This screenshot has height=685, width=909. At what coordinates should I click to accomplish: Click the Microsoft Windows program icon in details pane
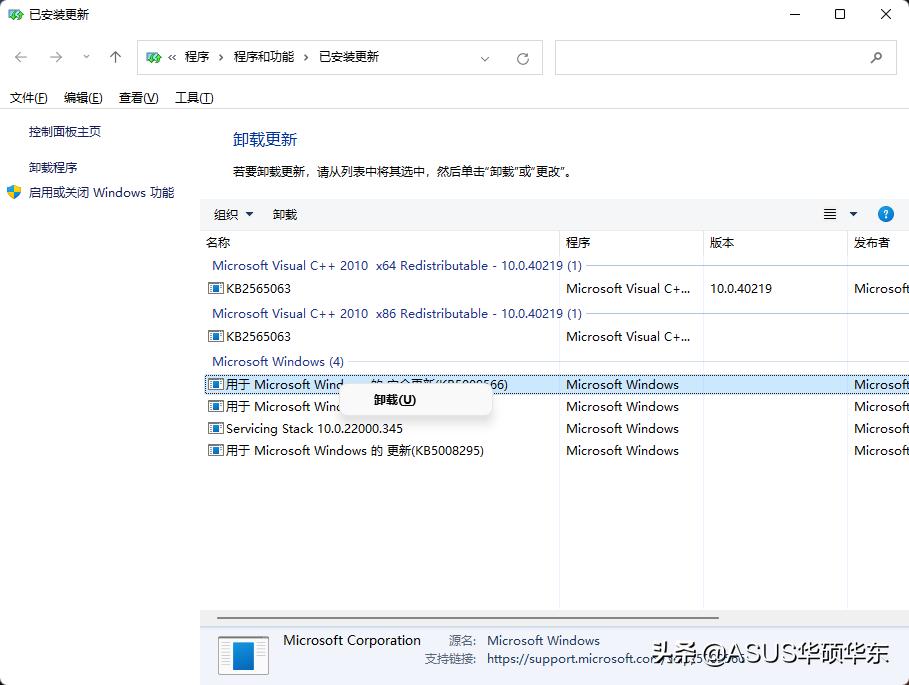241,656
